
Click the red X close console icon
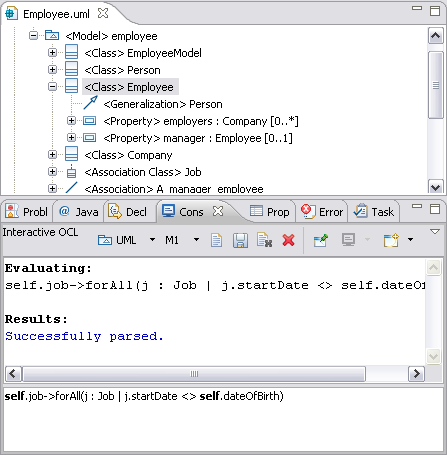288,240
